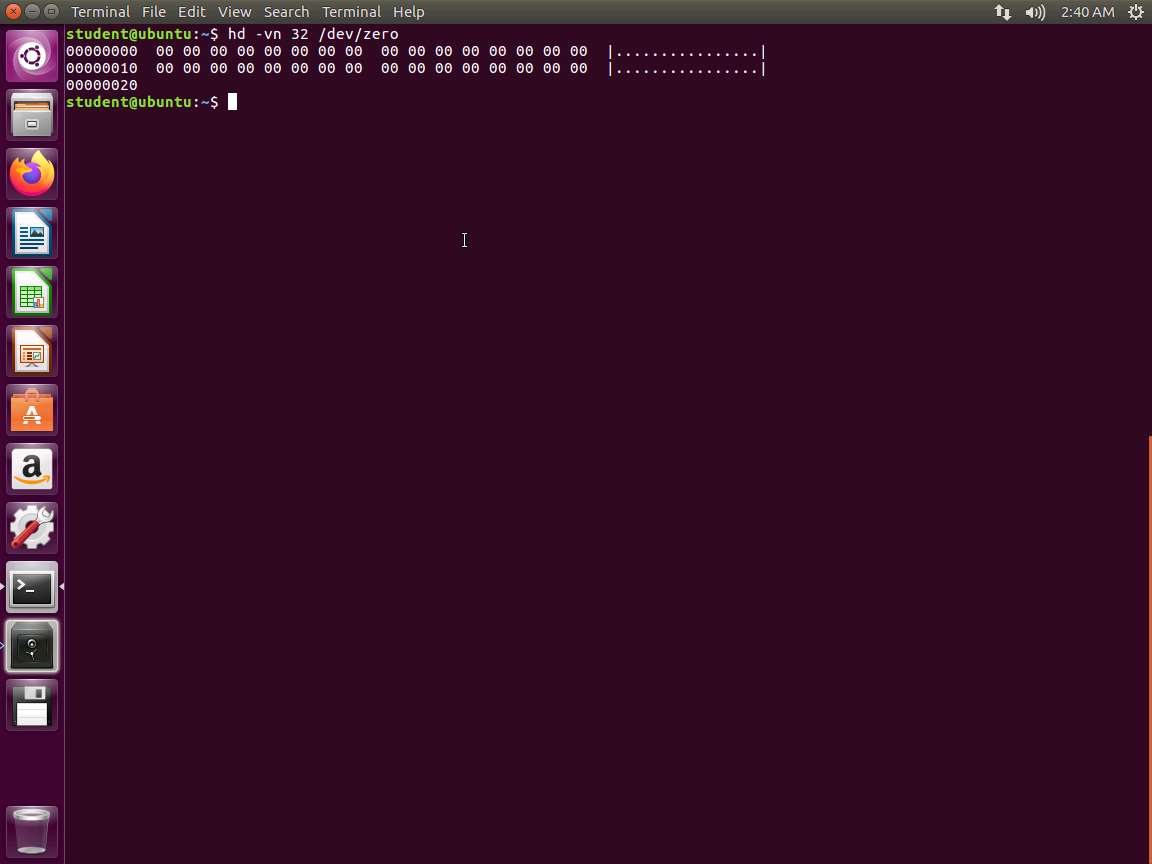Viewport: 1152px width, 864px height.
Task: Select the Terminal icon in dock
Action: pyautogui.click(x=32, y=587)
